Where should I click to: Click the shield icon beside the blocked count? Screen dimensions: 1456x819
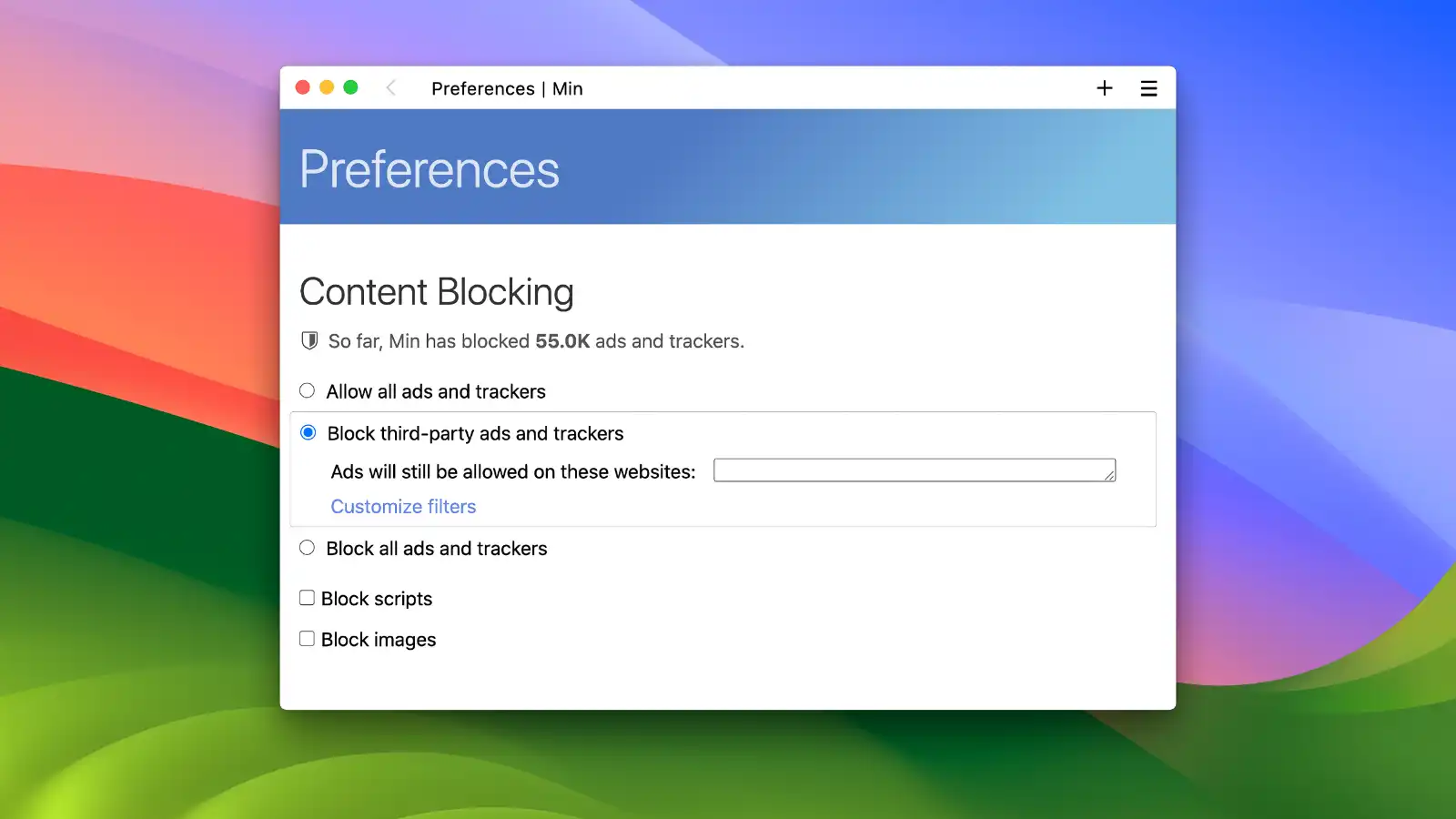pos(308,340)
